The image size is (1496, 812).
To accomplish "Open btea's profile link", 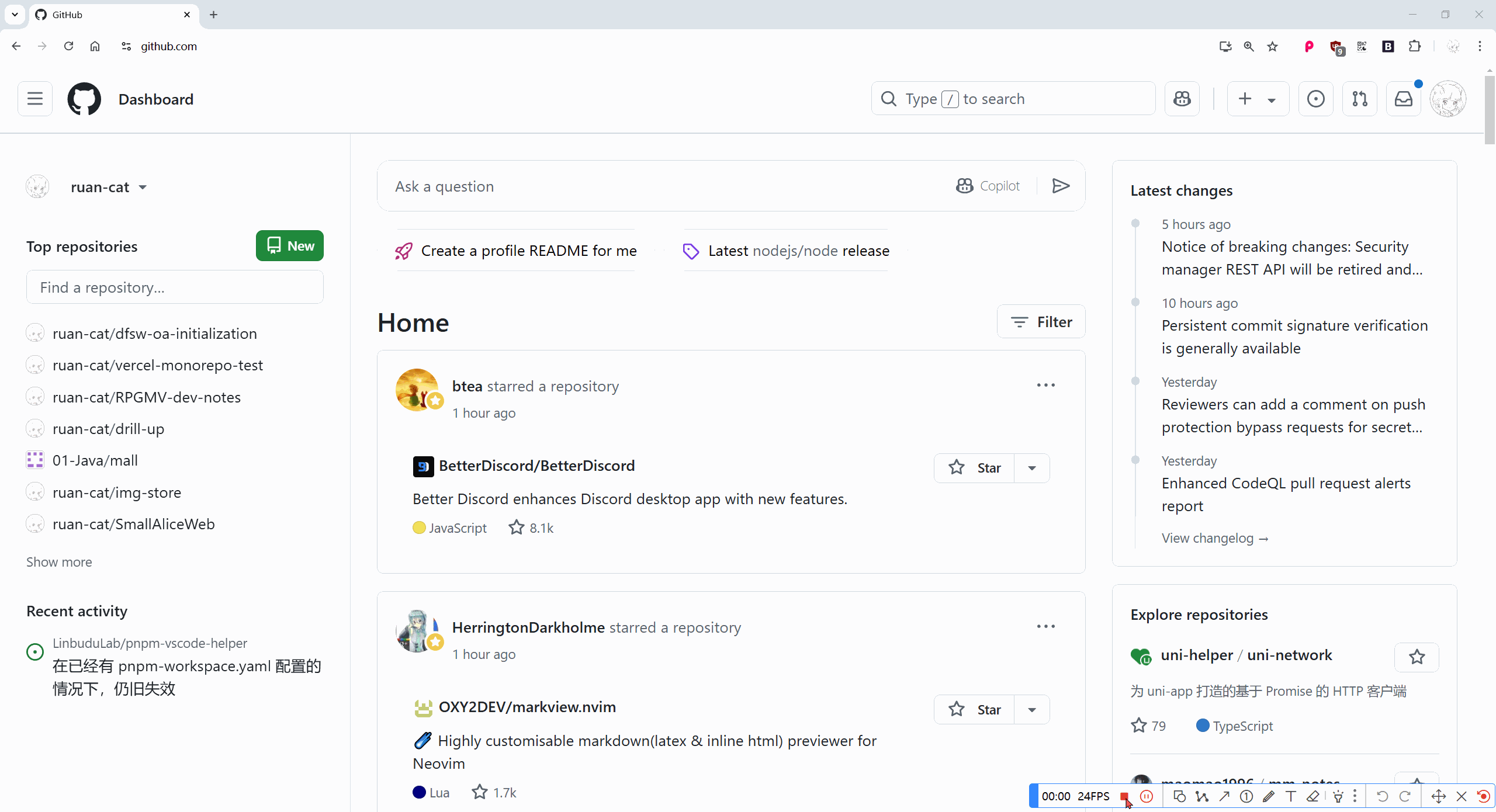I will [x=467, y=387].
